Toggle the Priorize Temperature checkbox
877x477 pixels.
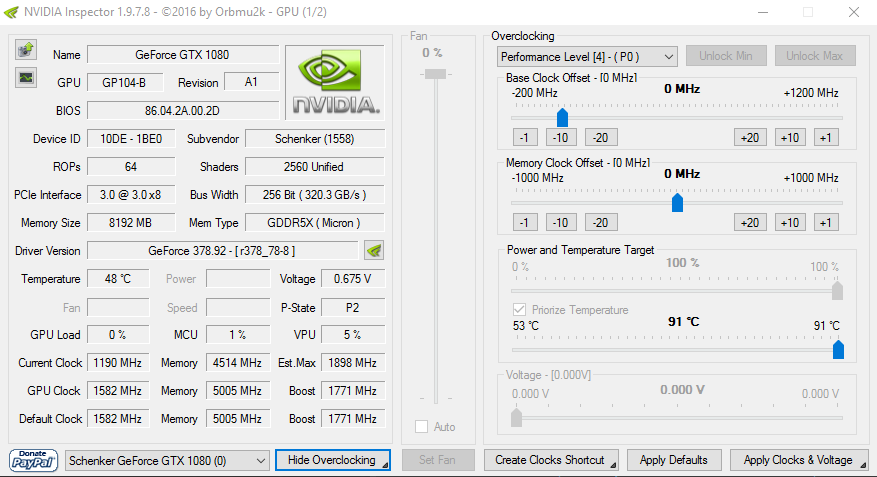point(519,310)
